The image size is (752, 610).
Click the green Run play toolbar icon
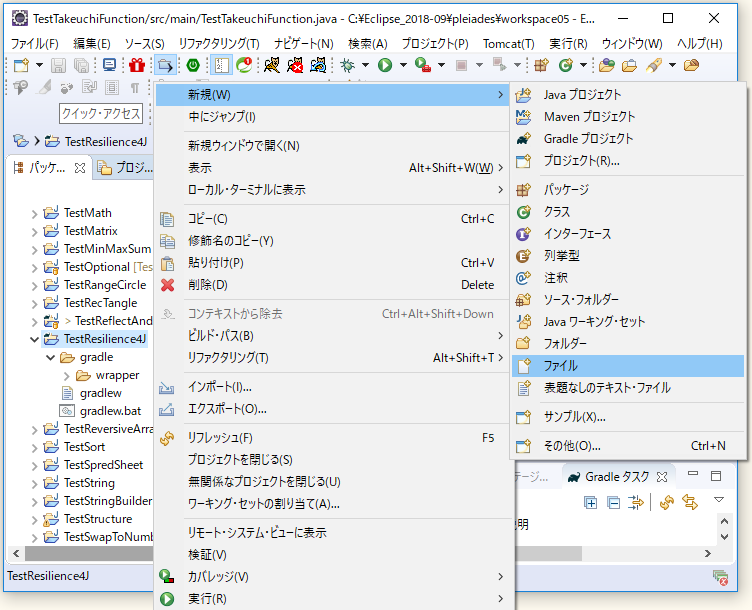[385, 65]
